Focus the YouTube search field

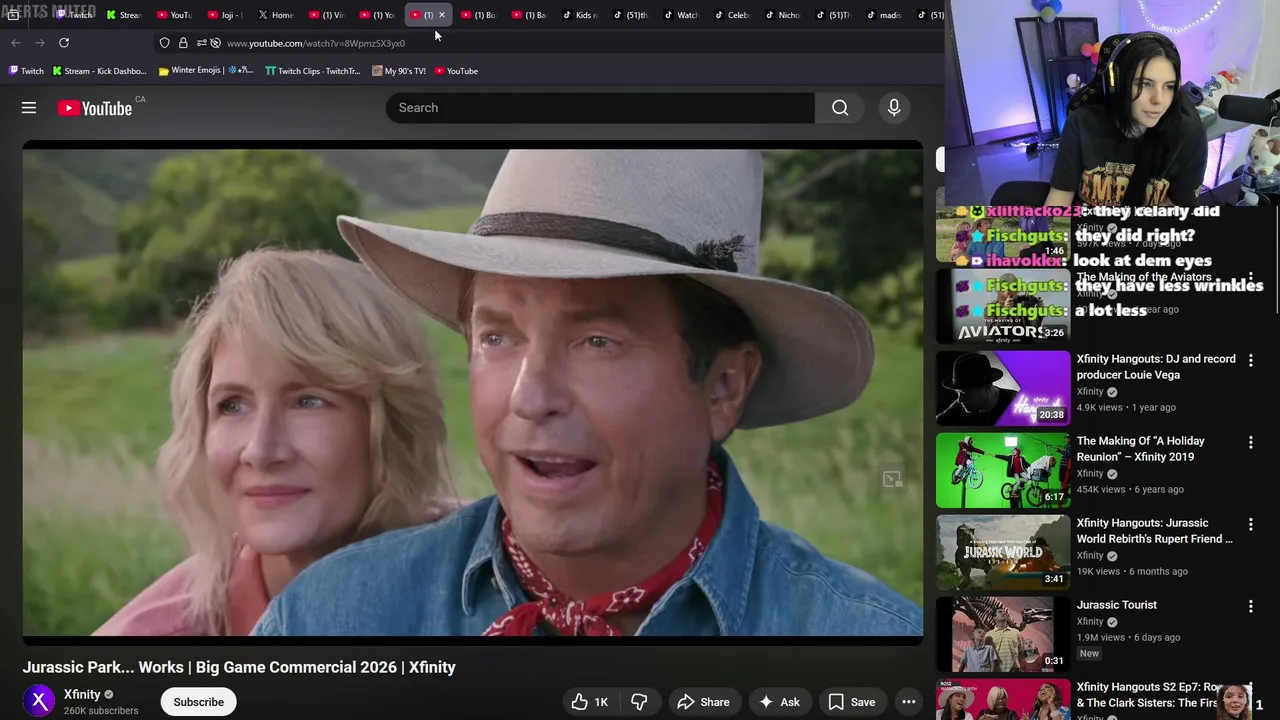click(600, 108)
